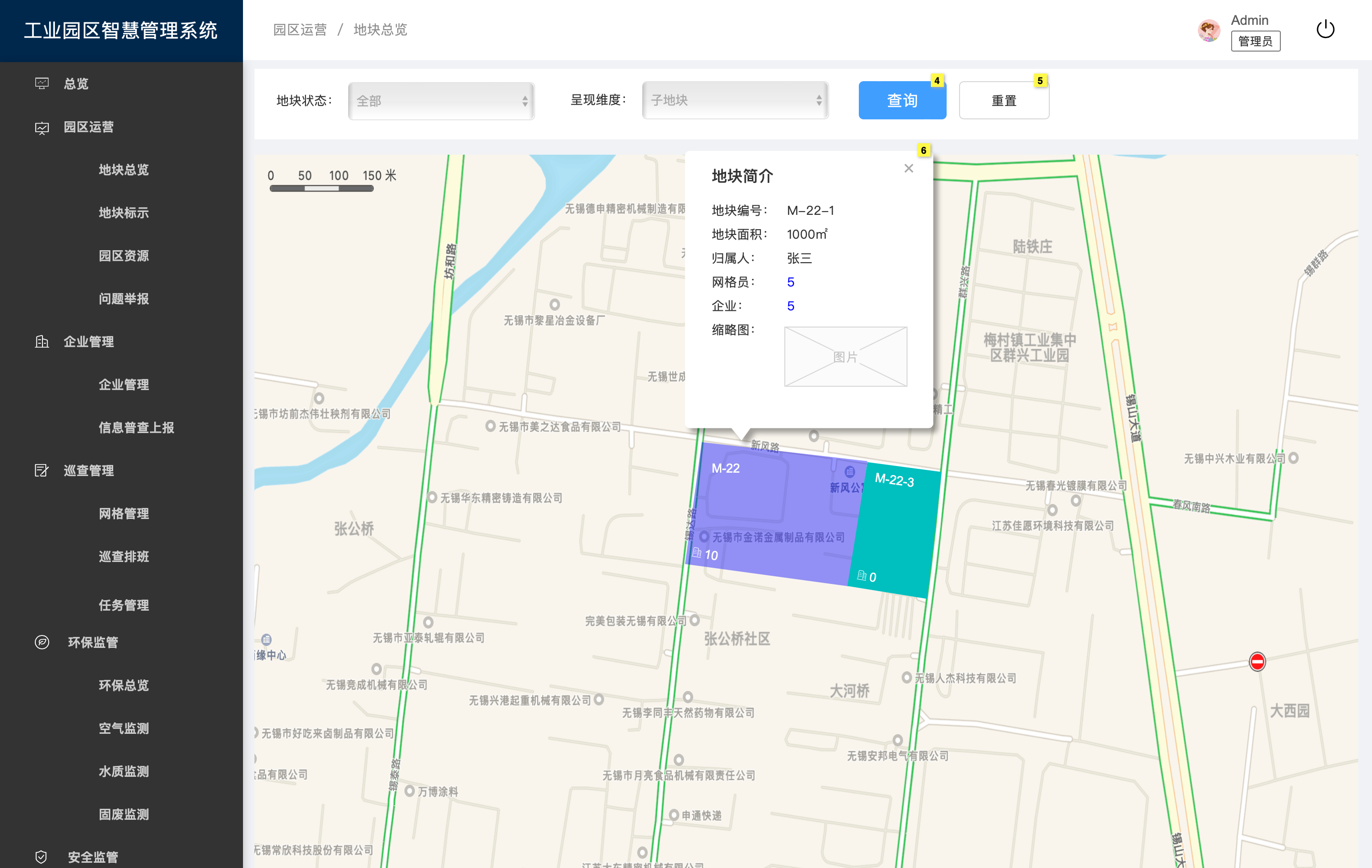
Task: Open the 地块标示 menu item
Action: pyautogui.click(x=124, y=212)
